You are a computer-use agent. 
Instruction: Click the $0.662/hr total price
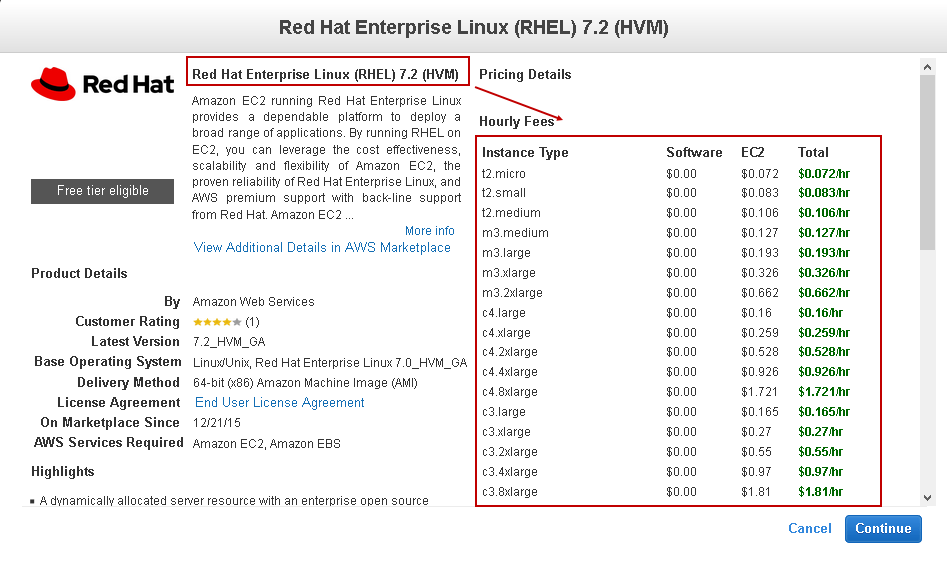click(x=824, y=293)
